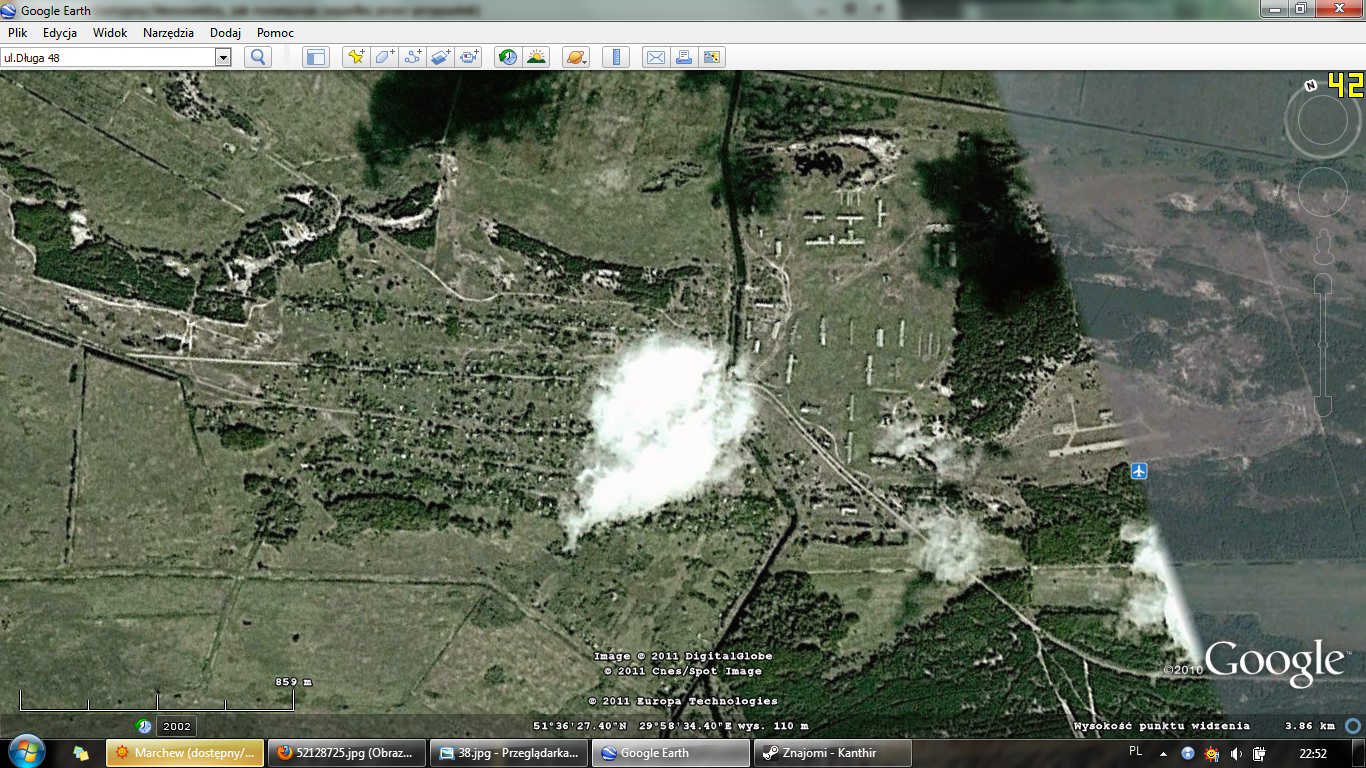1366x768 pixels.
Task: Select the add path tool
Action: (x=413, y=57)
